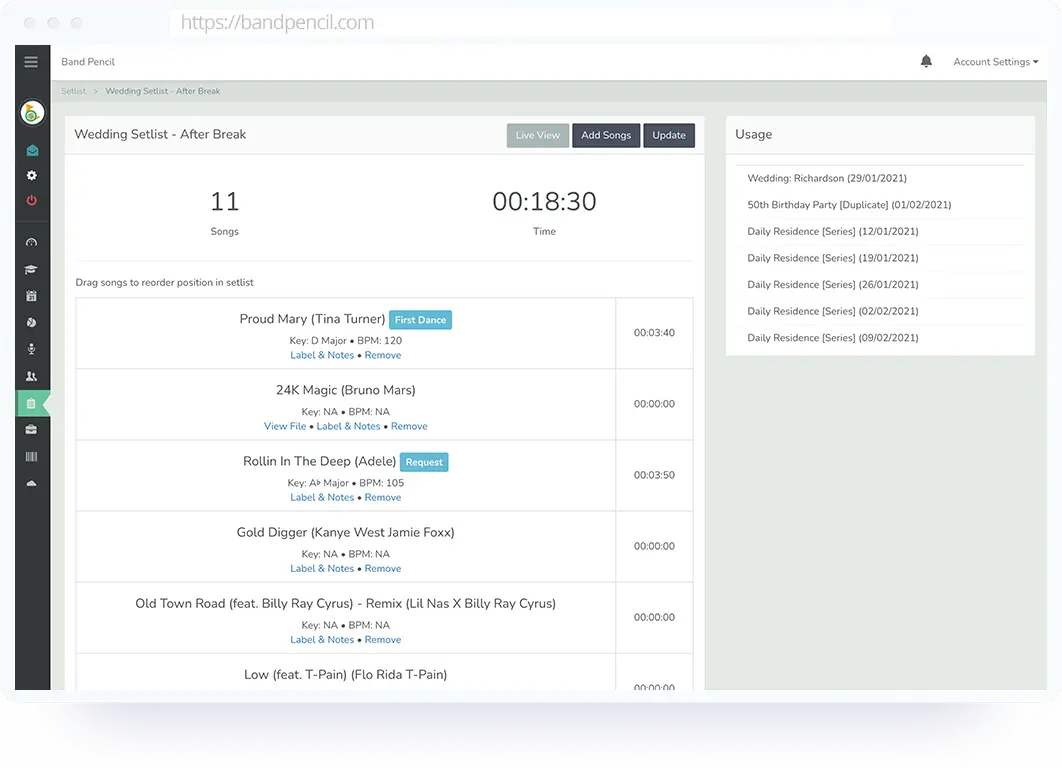Open the dashboard gauge icon
The height and width of the screenshot is (768, 1062).
click(31, 242)
